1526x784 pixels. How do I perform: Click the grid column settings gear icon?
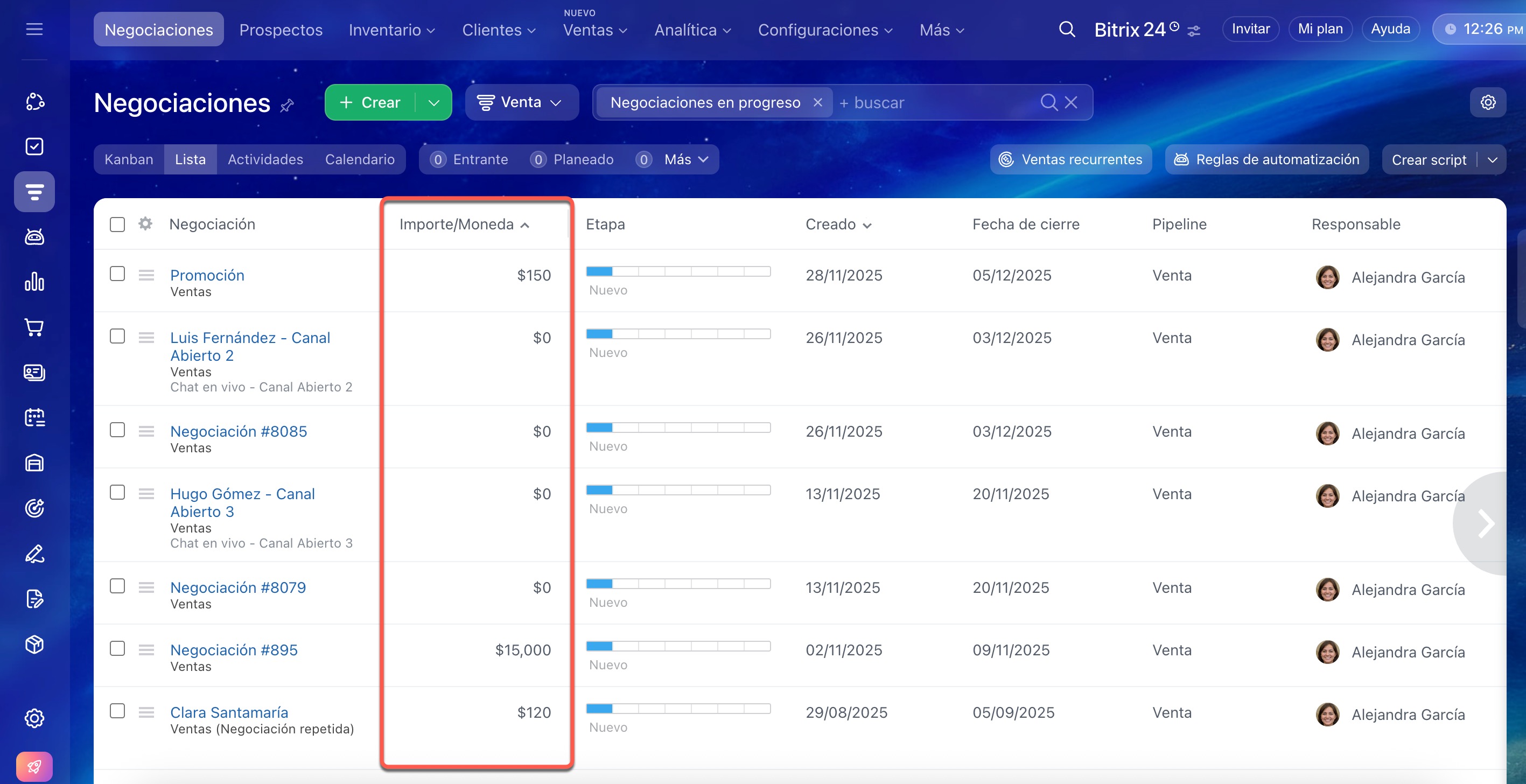[145, 224]
